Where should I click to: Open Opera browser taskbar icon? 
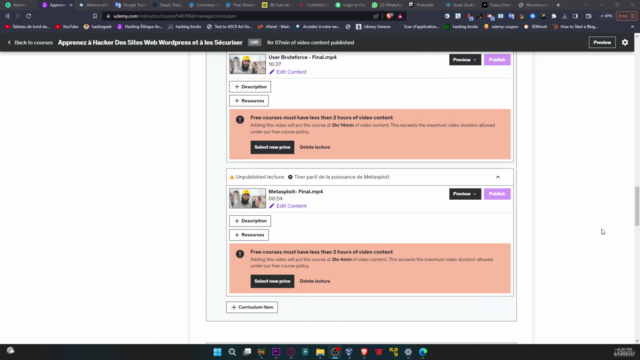pos(291,352)
